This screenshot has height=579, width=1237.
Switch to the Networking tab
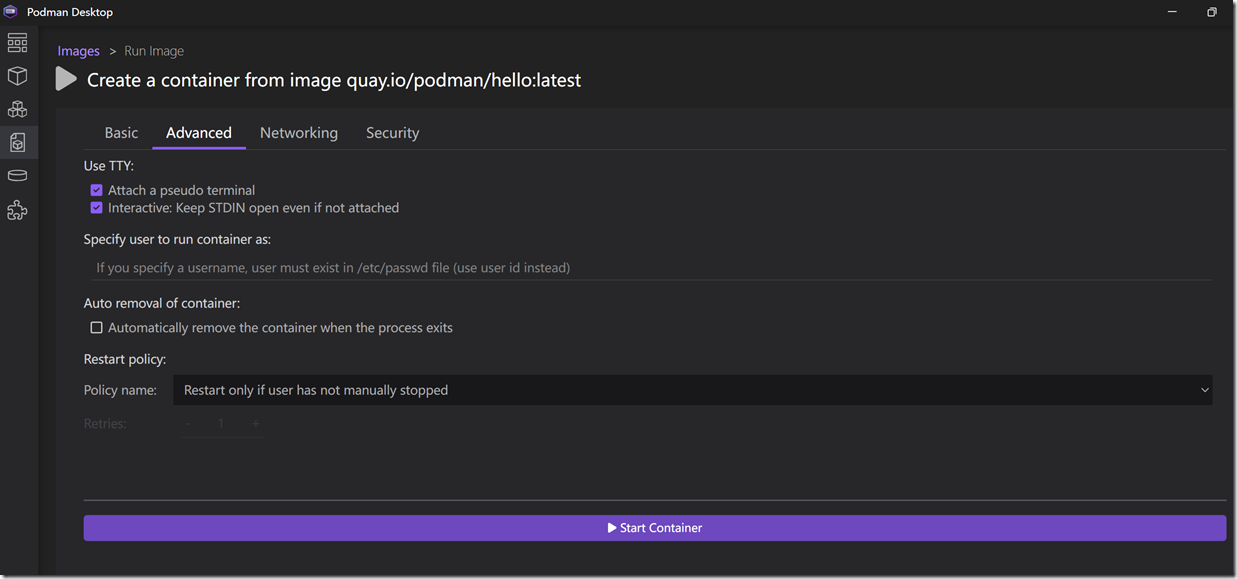tap(298, 133)
